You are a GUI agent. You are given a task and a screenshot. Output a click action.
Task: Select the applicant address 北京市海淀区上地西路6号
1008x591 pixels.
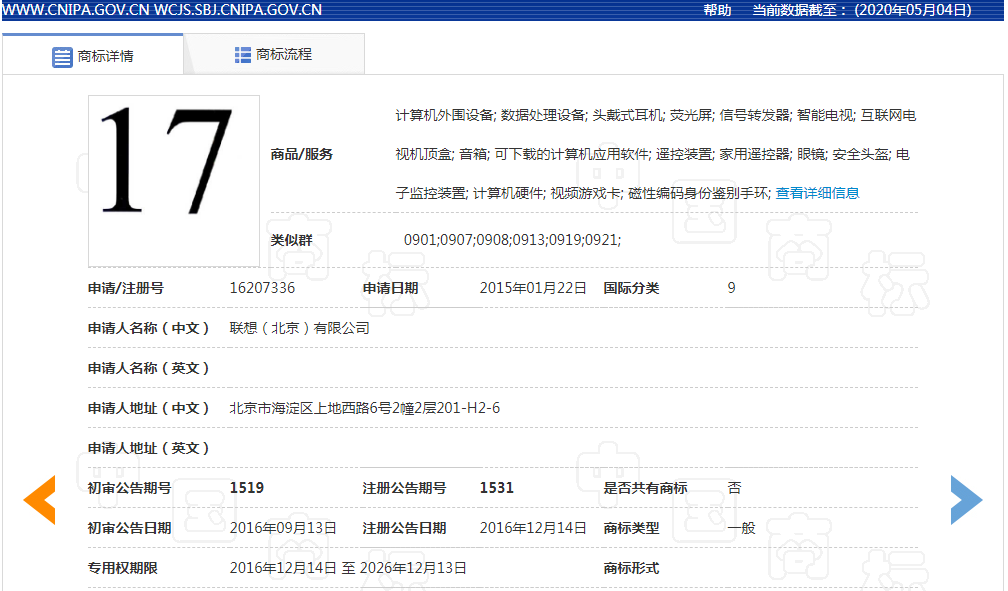[x=364, y=408]
